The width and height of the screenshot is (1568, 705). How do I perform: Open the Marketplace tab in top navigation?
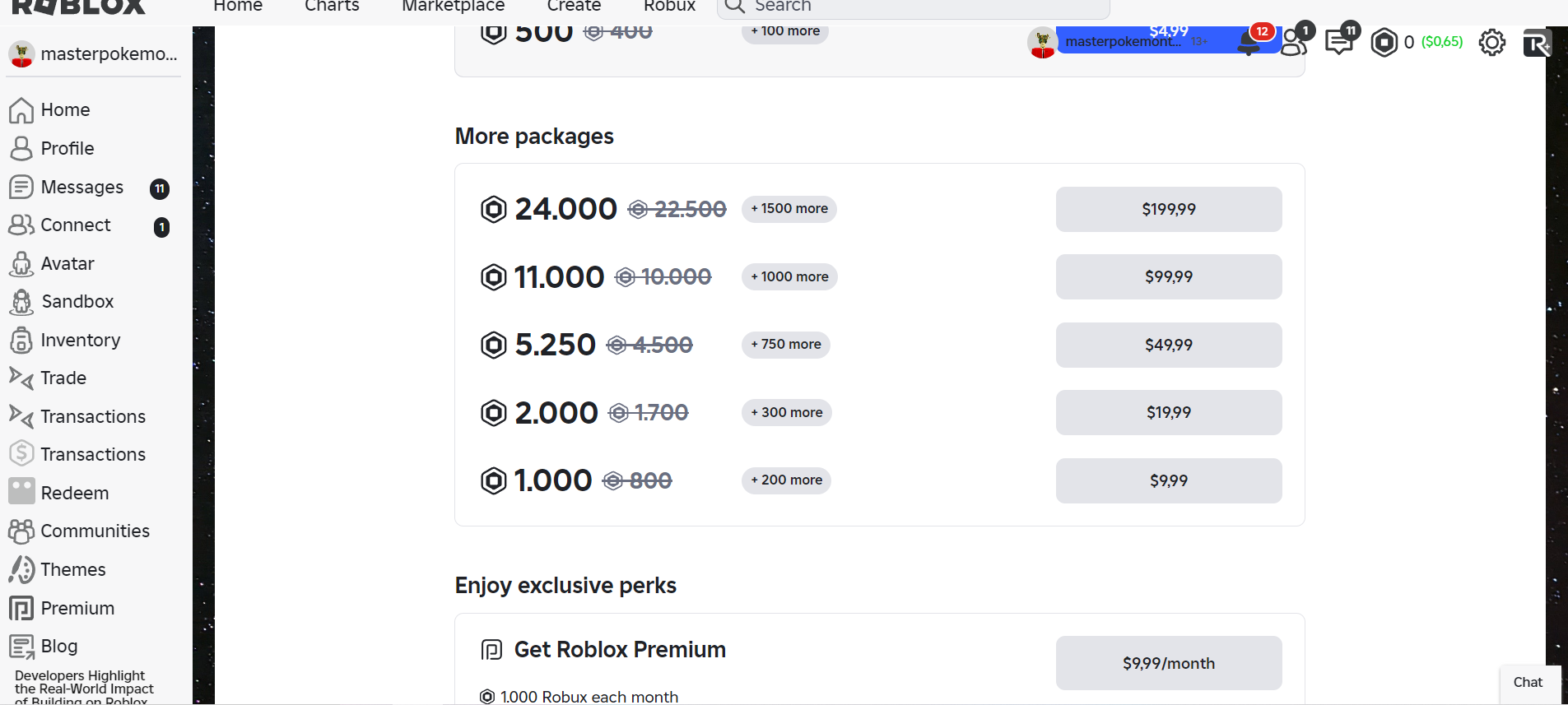(x=453, y=6)
